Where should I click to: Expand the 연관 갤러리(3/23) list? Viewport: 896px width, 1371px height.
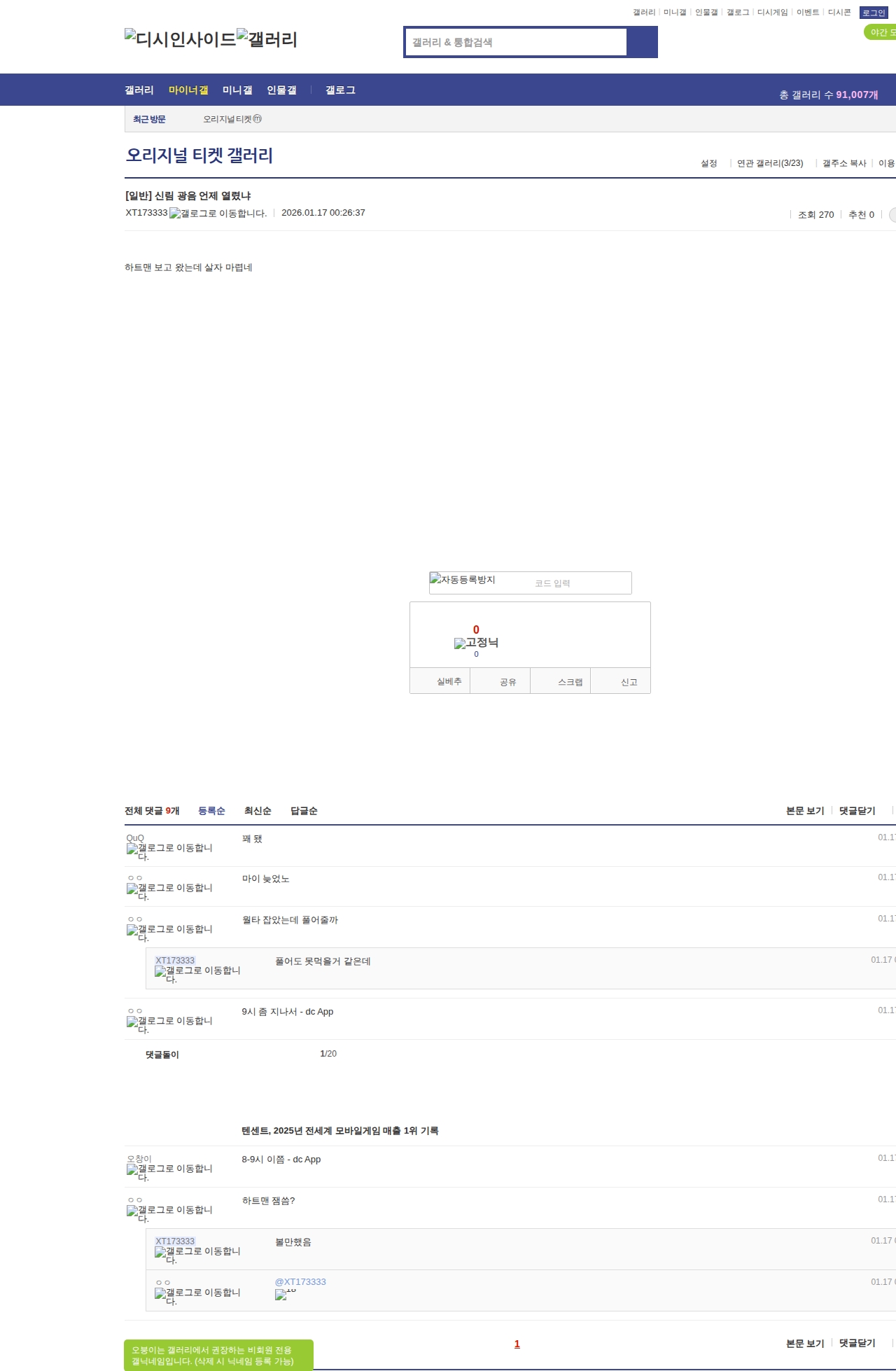tap(770, 163)
